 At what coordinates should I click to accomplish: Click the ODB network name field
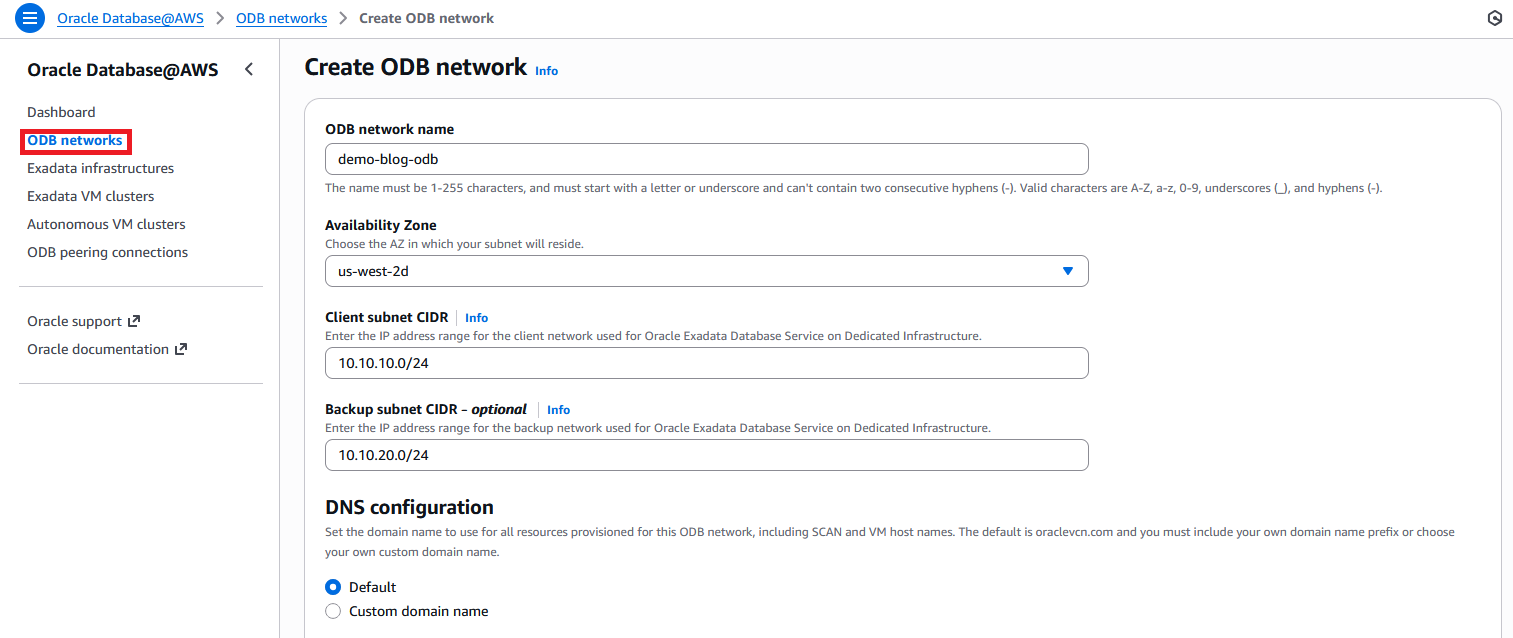click(x=706, y=159)
